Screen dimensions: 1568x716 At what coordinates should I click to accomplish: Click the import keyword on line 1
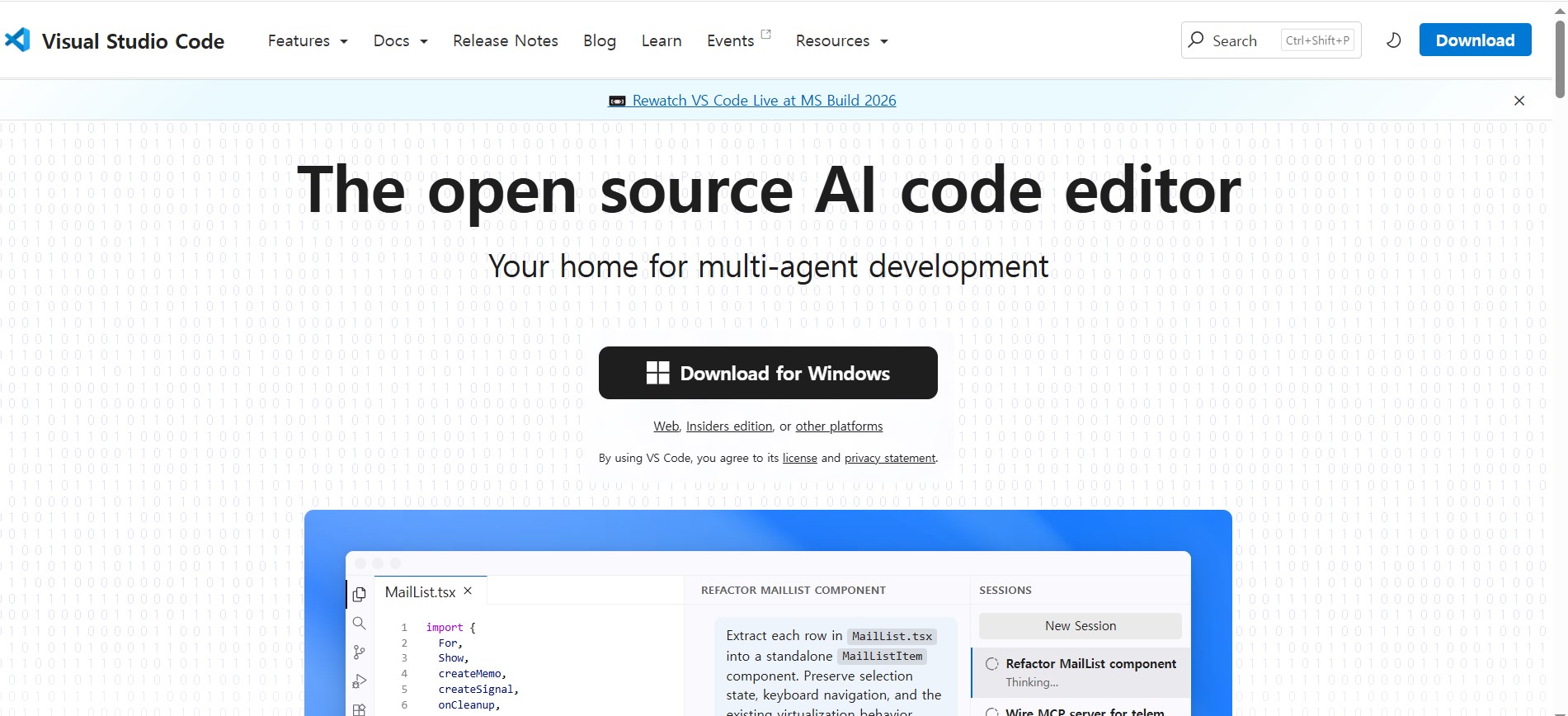pyautogui.click(x=445, y=628)
